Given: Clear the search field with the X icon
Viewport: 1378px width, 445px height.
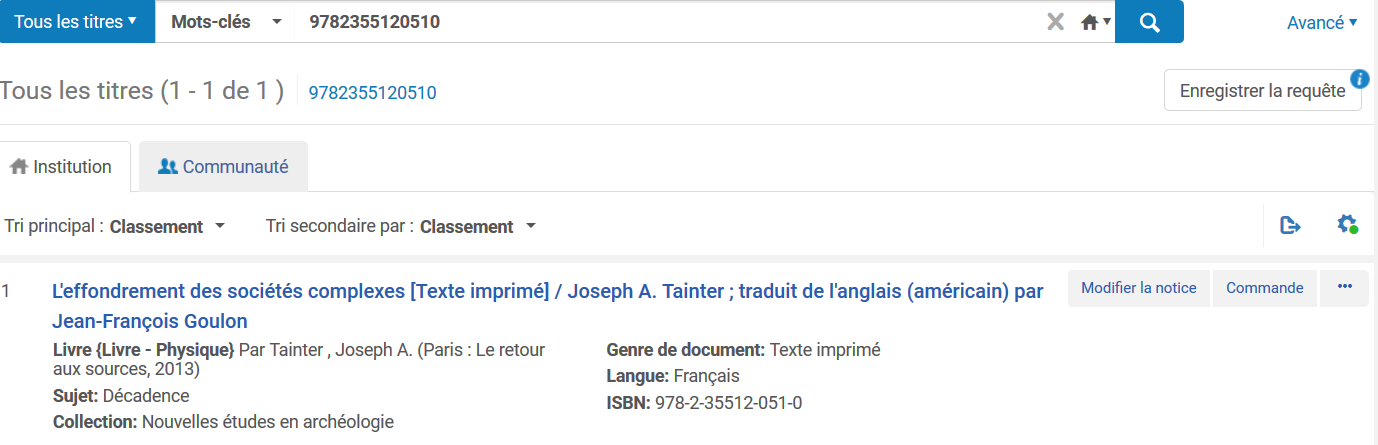Looking at the screenshot, I should click(x=1055, y=22).
